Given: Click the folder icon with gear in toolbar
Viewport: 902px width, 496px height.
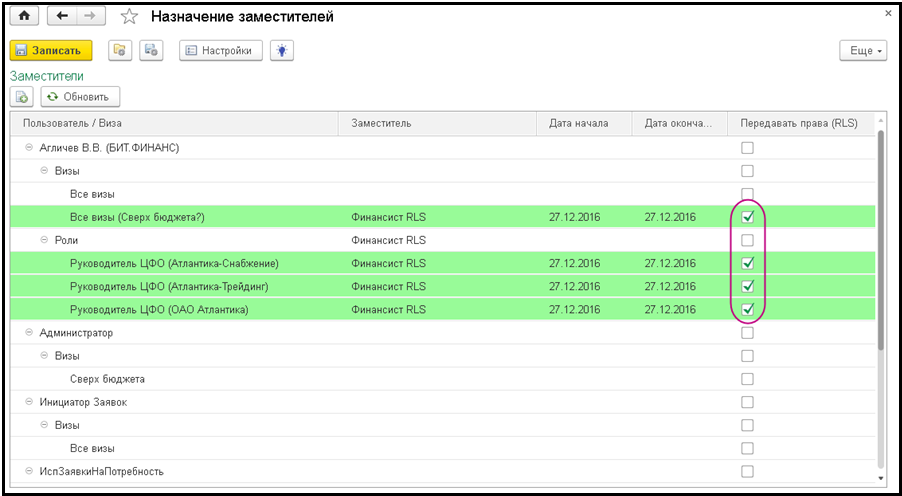Looking at the screenshot, I should coord(120,50).
